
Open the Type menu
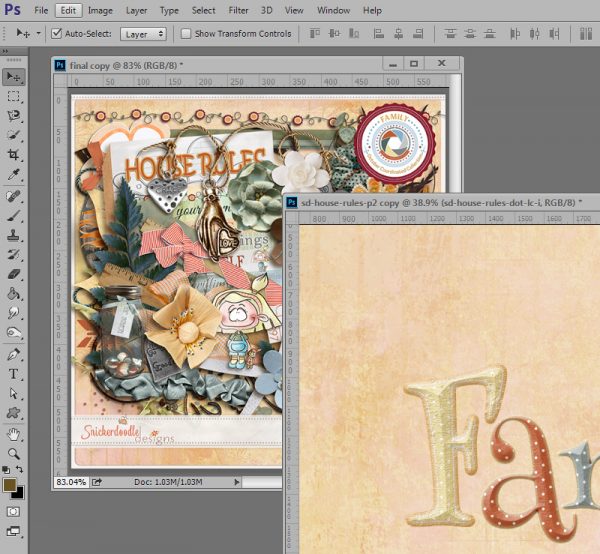point(169,10)
